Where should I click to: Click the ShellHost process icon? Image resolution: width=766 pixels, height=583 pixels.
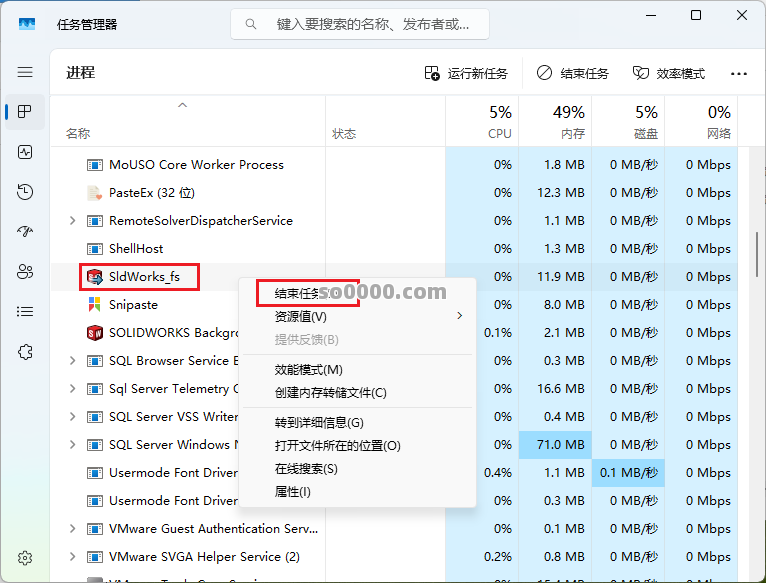94,249
